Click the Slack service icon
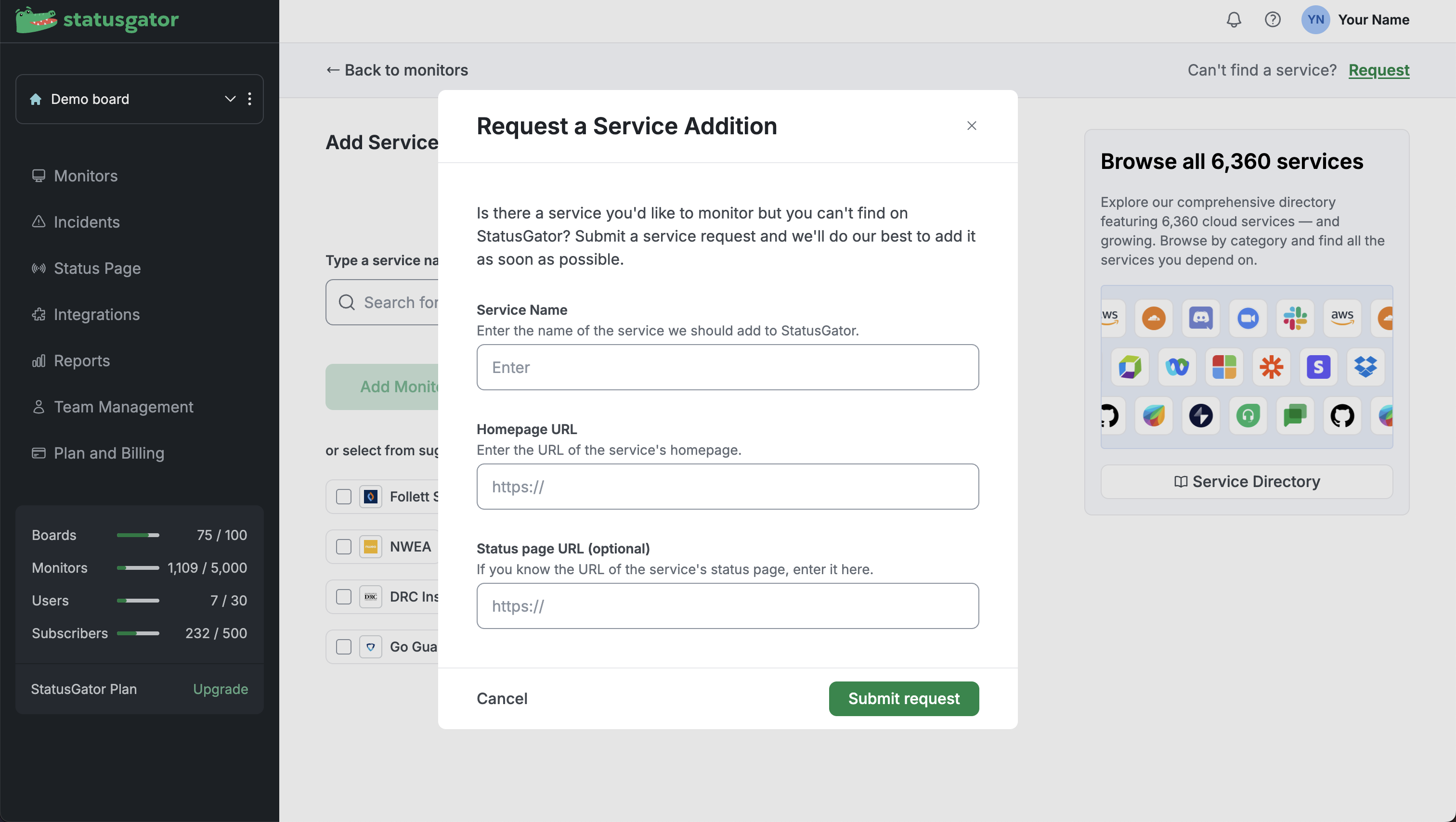Viewport: 1456px width, 822px height. (x=1295, y=318)
